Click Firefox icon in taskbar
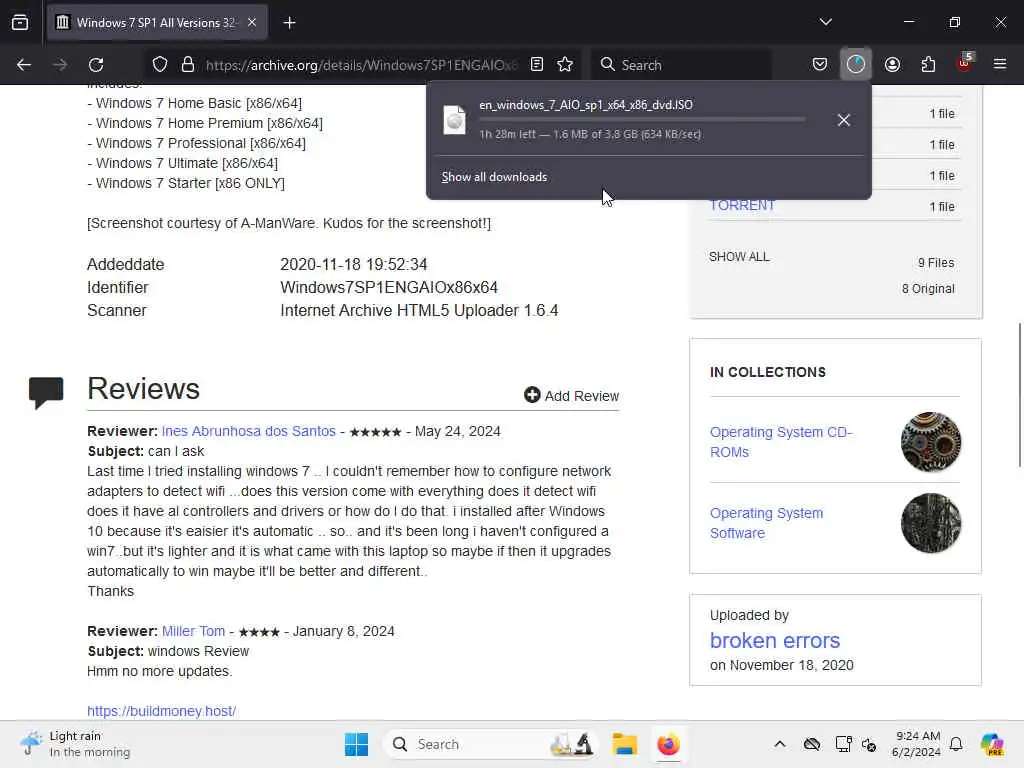 (x=668, y=744)
